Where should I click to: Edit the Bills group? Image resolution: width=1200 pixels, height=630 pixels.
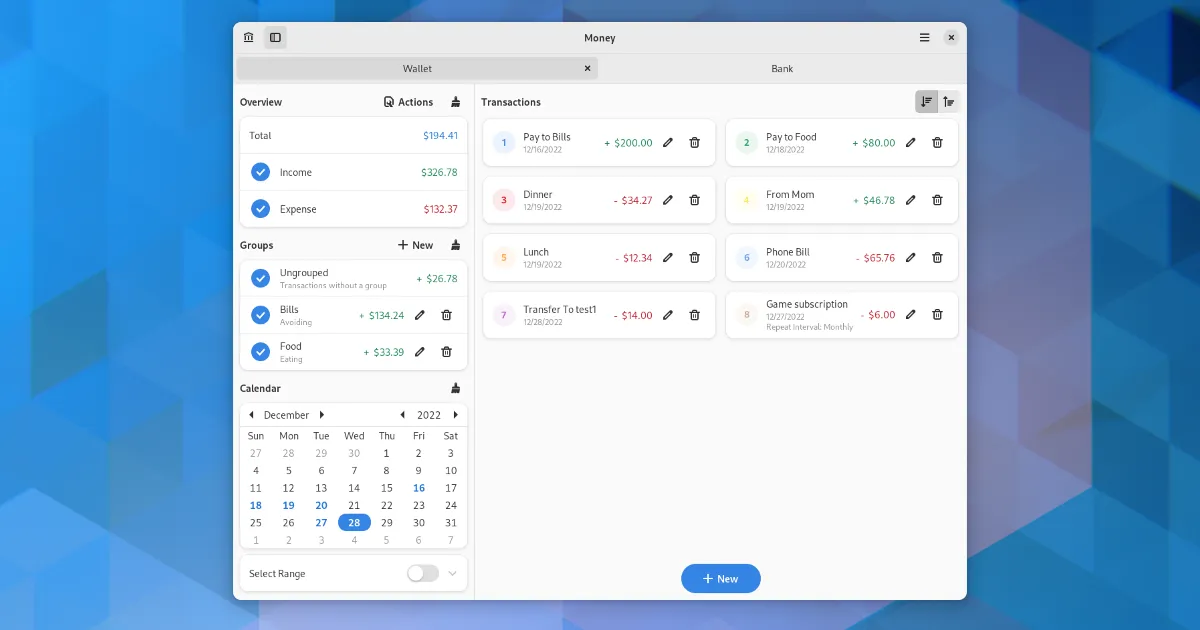(x=420, y=315)
